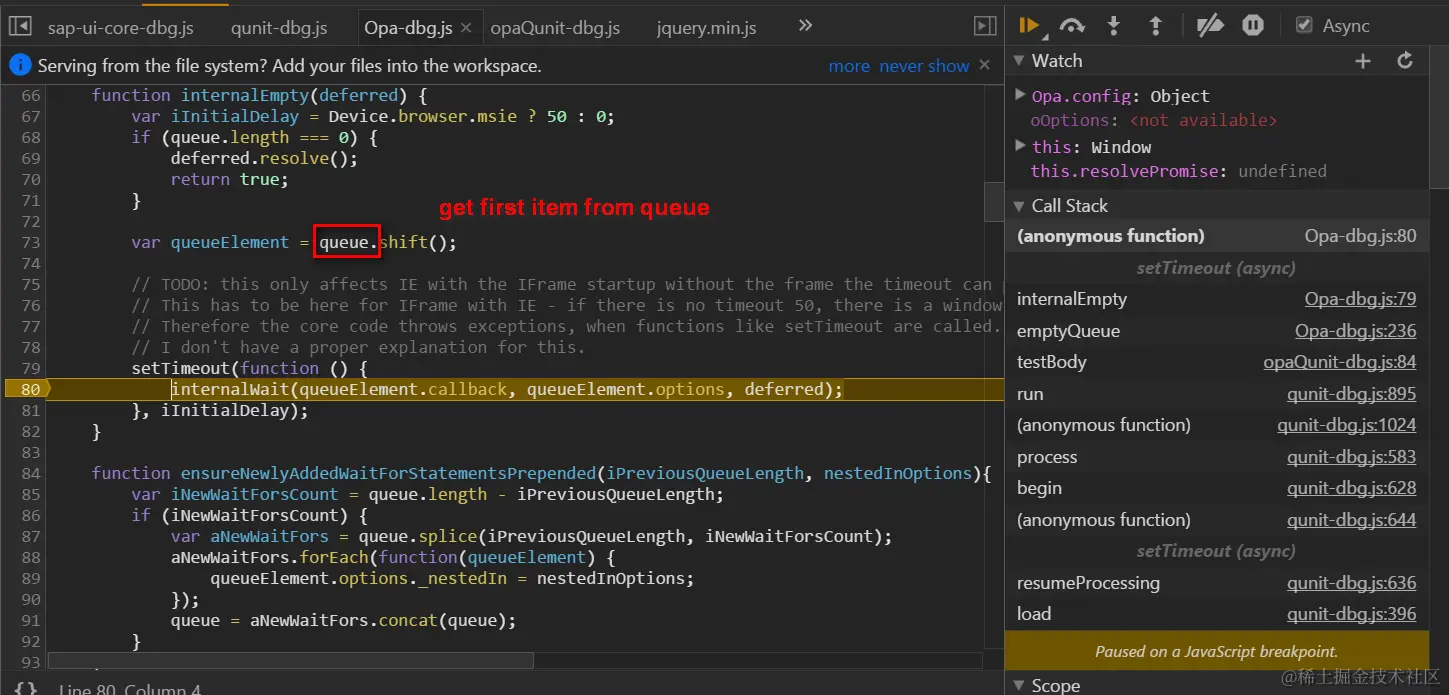This screenshot has height=695, width=1449.
Task: Open qunit-dbg.js:1024 link
Action: pyautogui.click(x=1346, y=425)
